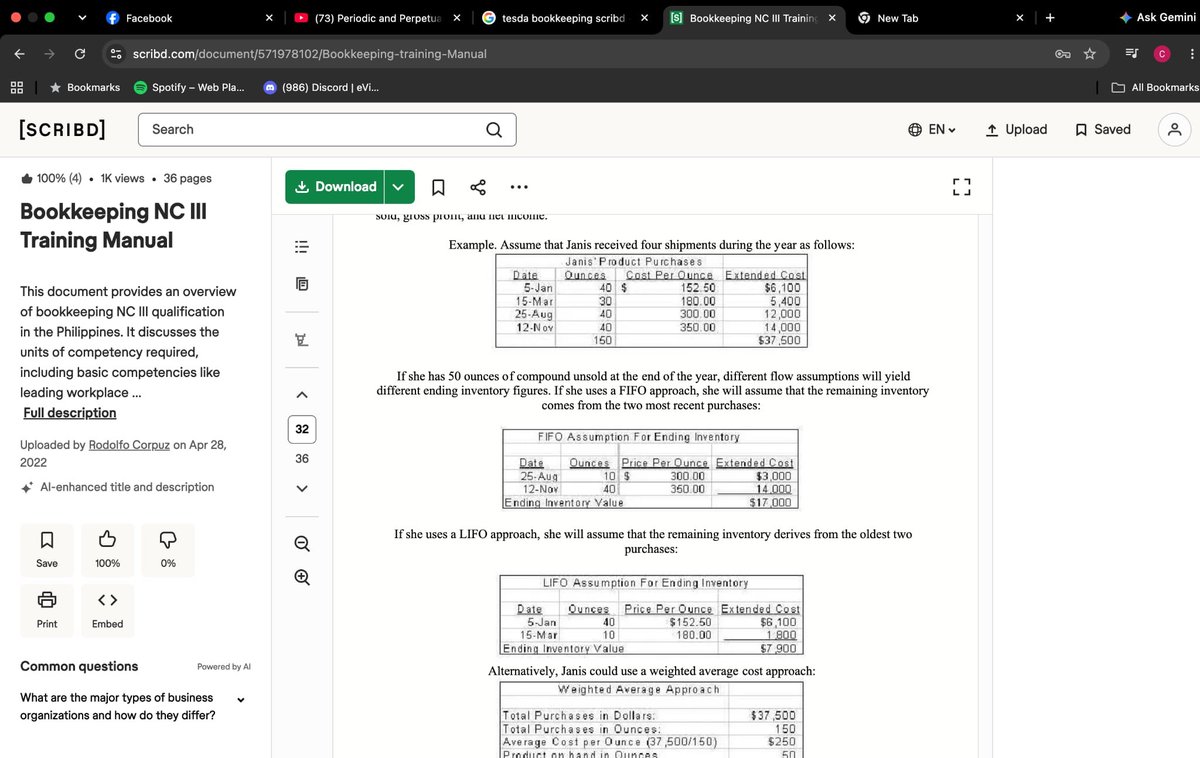Select the Bookkeeping NC III Training tab

click(752, 18)
